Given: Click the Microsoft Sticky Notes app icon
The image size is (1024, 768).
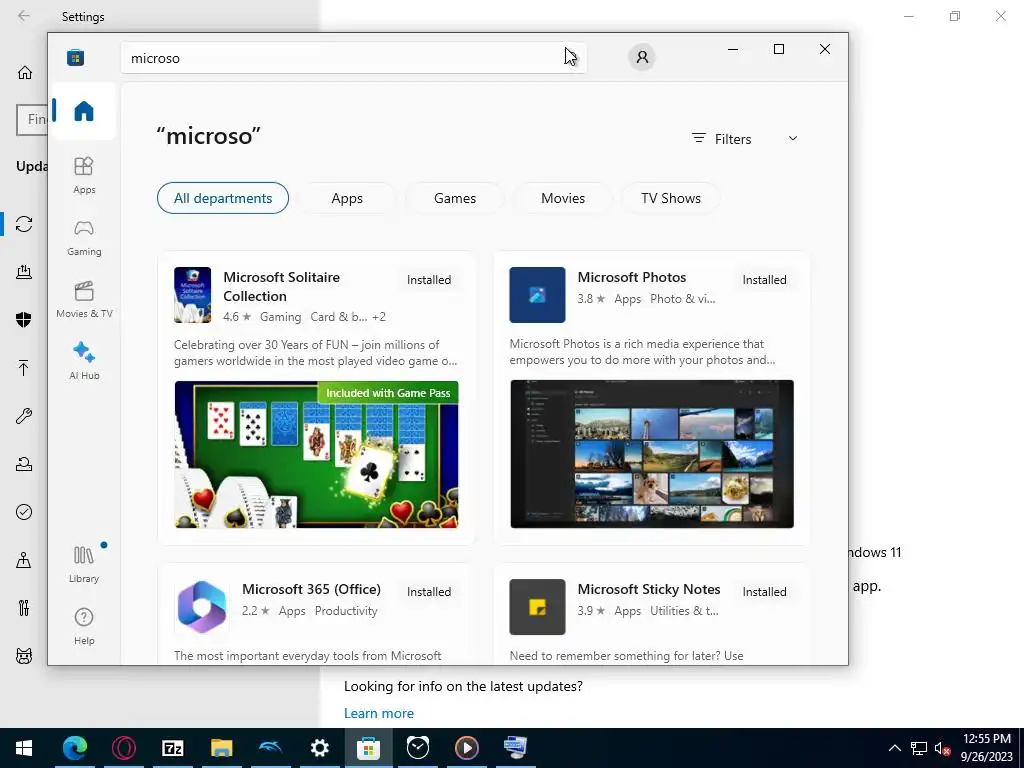Looking at the screenshot, I should click(x=537, y=607).
